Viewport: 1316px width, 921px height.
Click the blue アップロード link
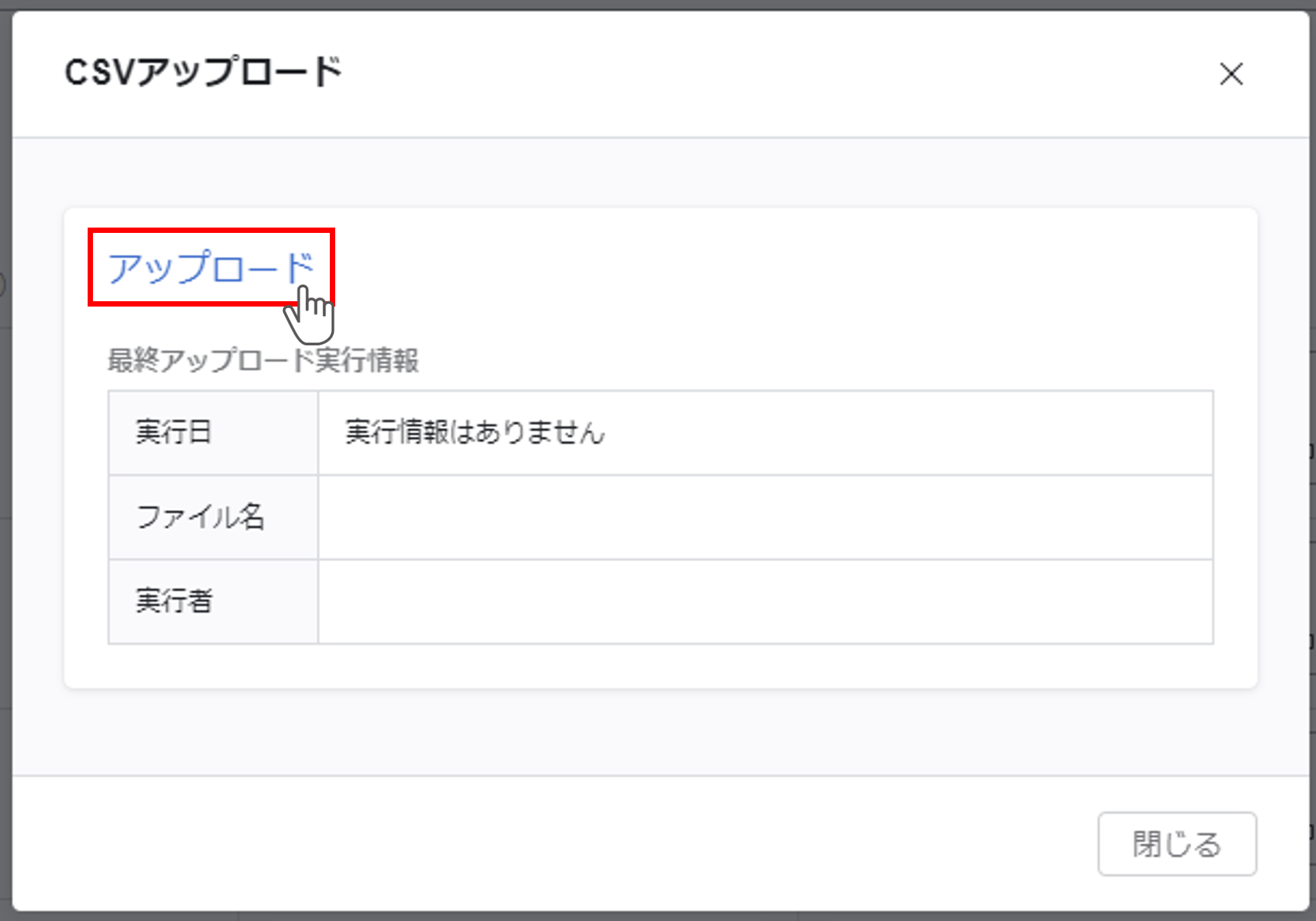click(x=210, y=267)
